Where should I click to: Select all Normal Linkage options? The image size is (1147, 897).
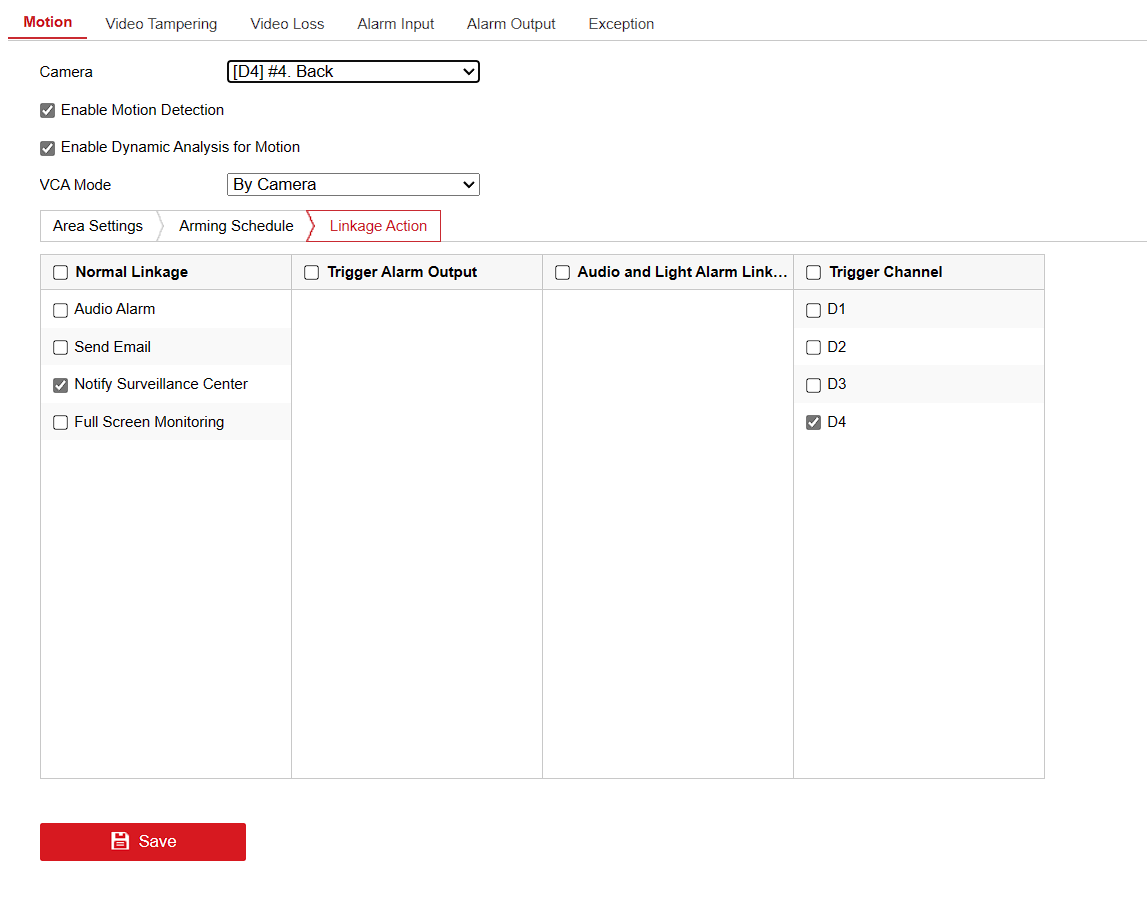click(61, 273)
